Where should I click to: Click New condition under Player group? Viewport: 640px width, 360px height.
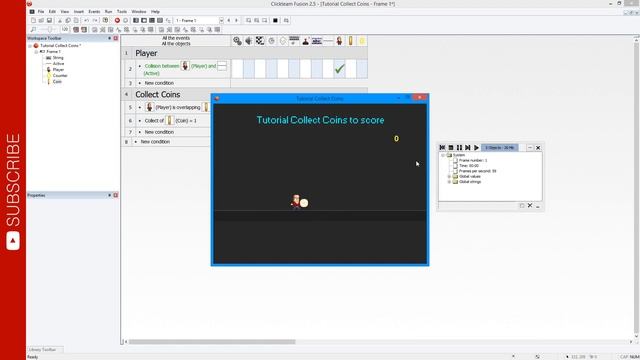point(159,83)
